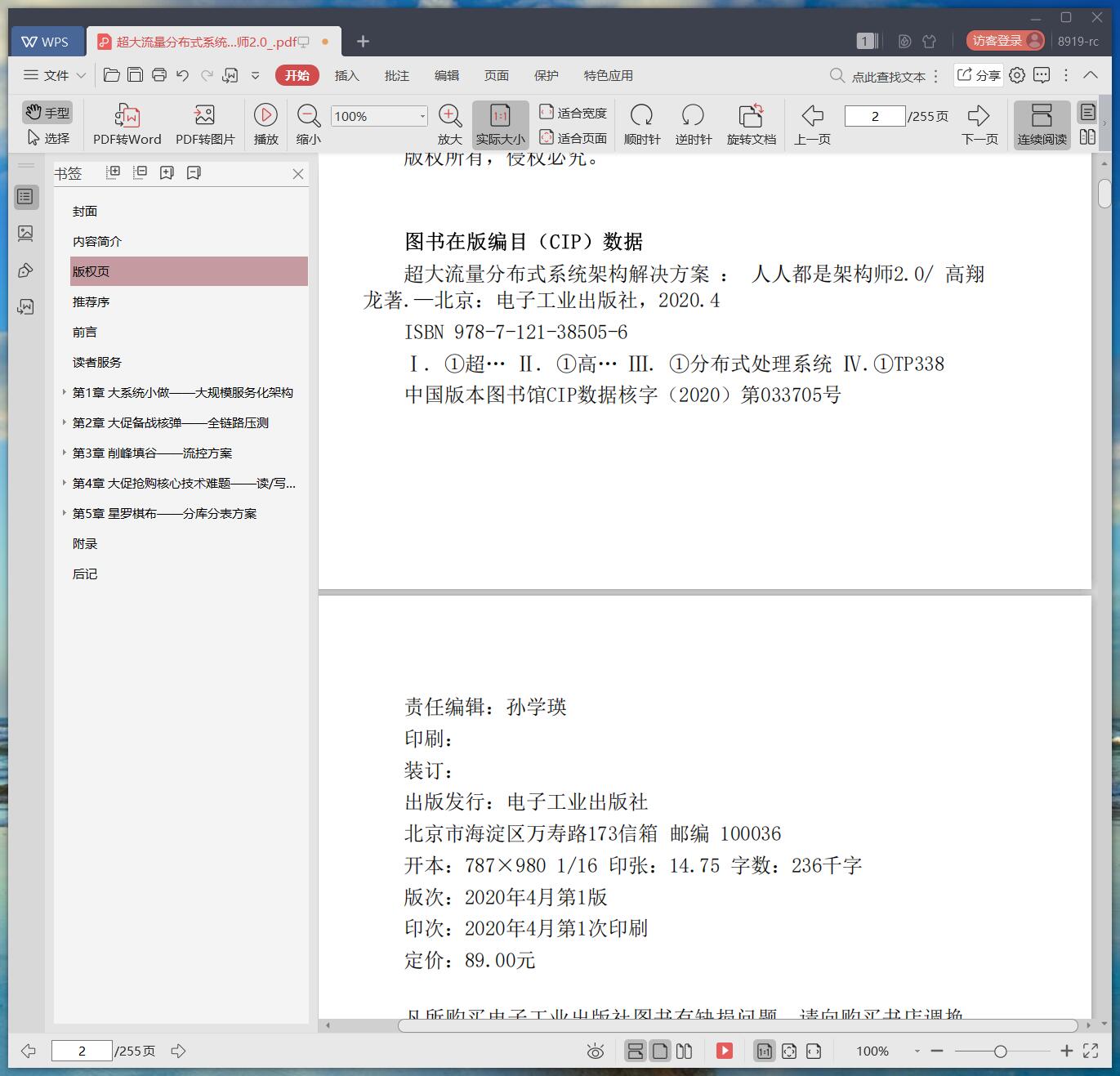1120x1076 pixels.
Task: Select the 开始 ribbon tab
Action: [297, 75]
